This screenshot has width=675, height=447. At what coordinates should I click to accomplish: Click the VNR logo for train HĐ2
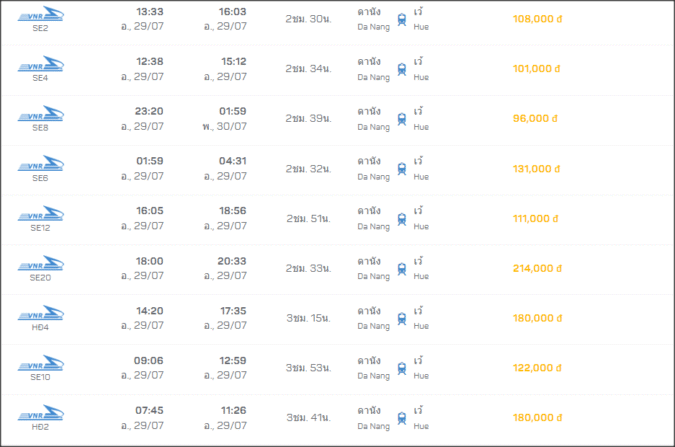coord(39,413)
